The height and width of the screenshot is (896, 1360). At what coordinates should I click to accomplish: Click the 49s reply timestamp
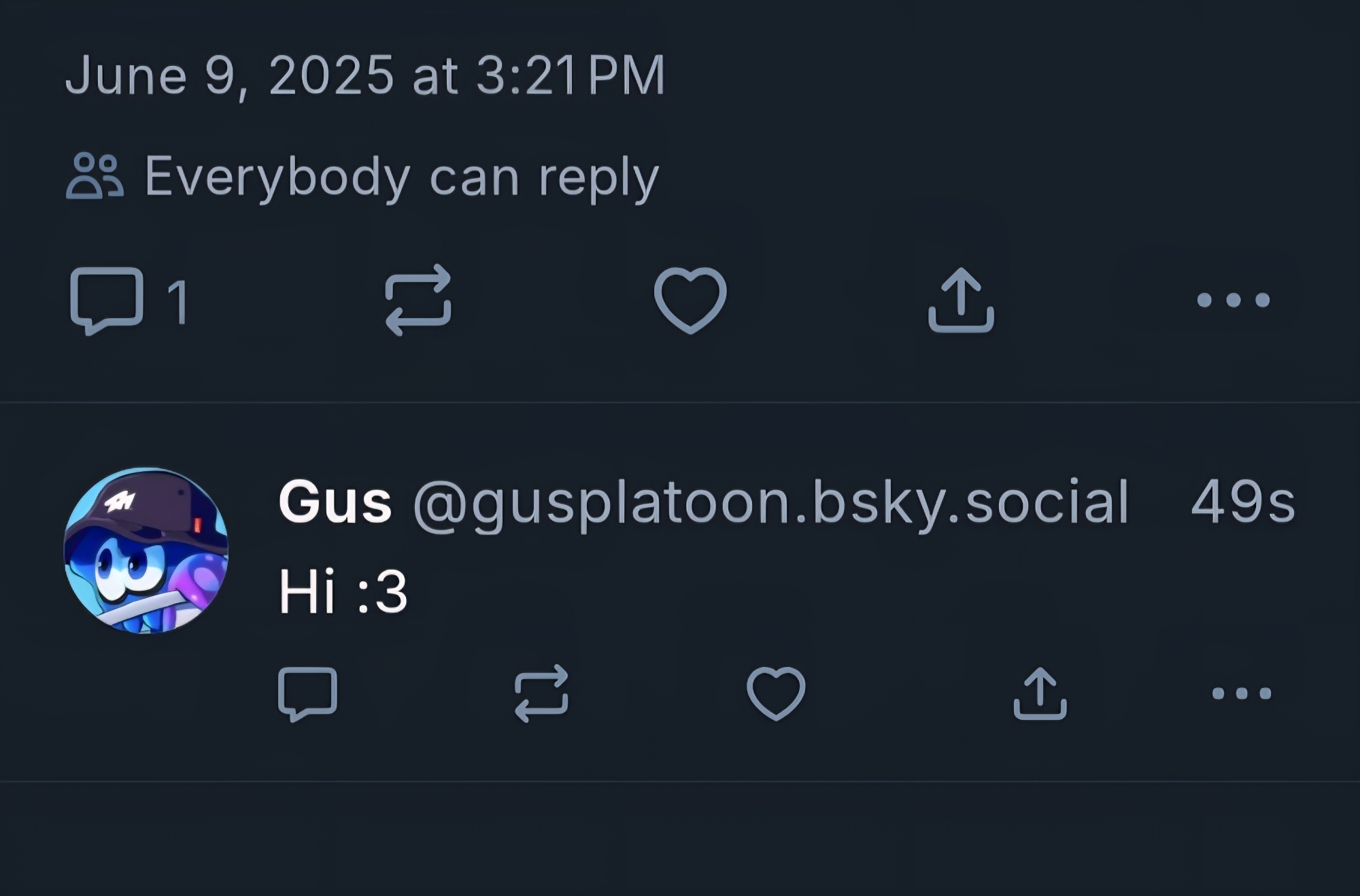[1242, 502]
